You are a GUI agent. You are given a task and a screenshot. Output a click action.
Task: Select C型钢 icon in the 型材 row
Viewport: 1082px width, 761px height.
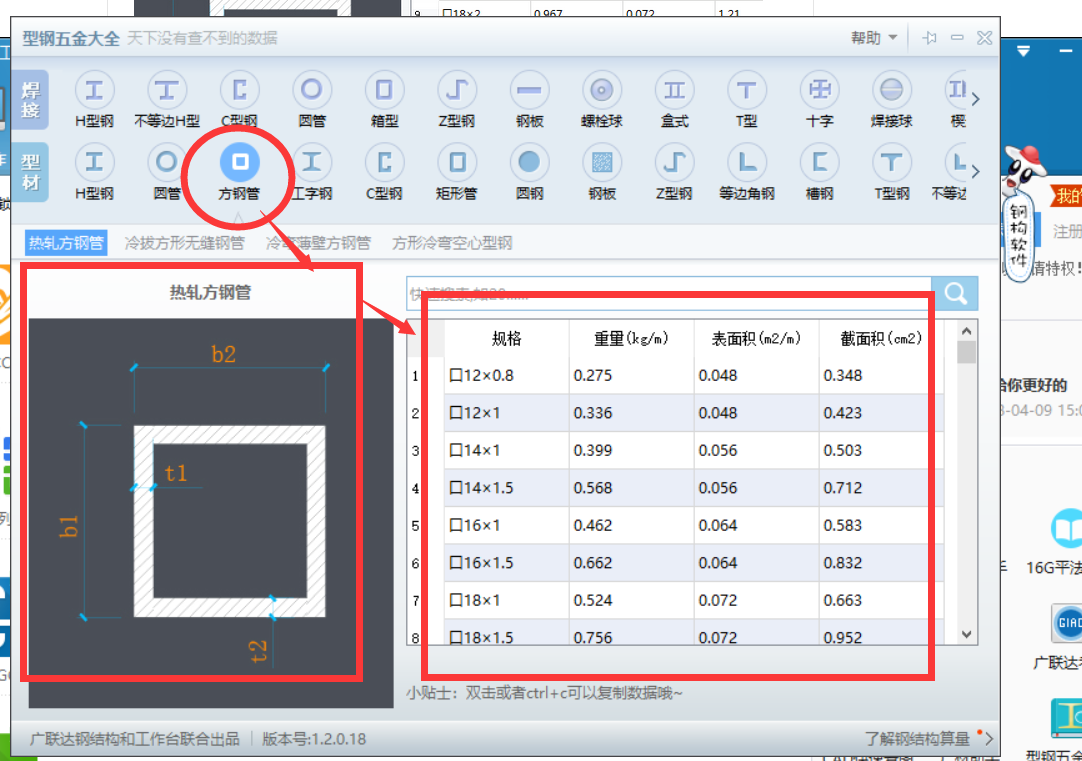(x=384, y=163)
